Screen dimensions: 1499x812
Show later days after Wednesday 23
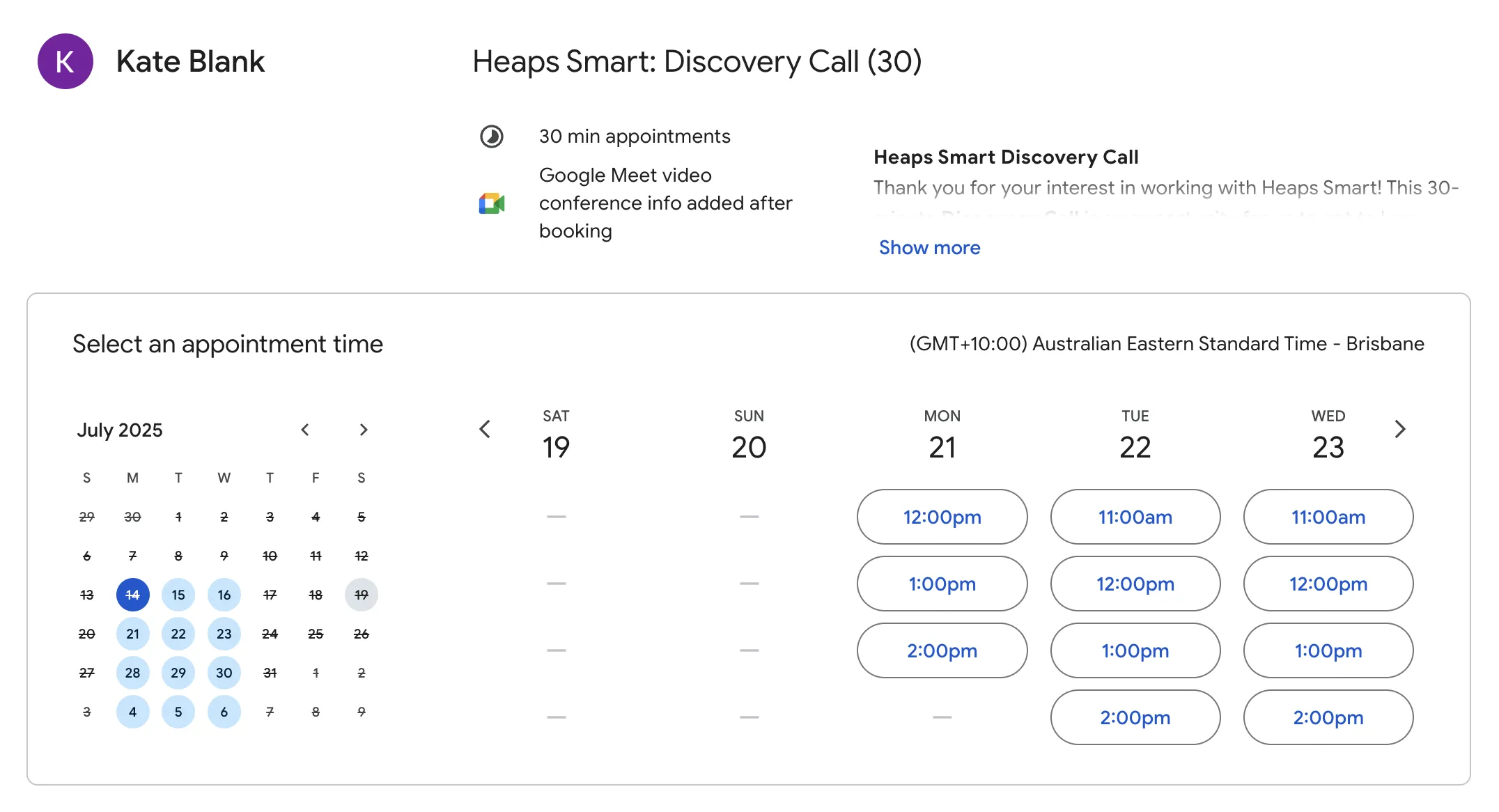coord(1400,429)
